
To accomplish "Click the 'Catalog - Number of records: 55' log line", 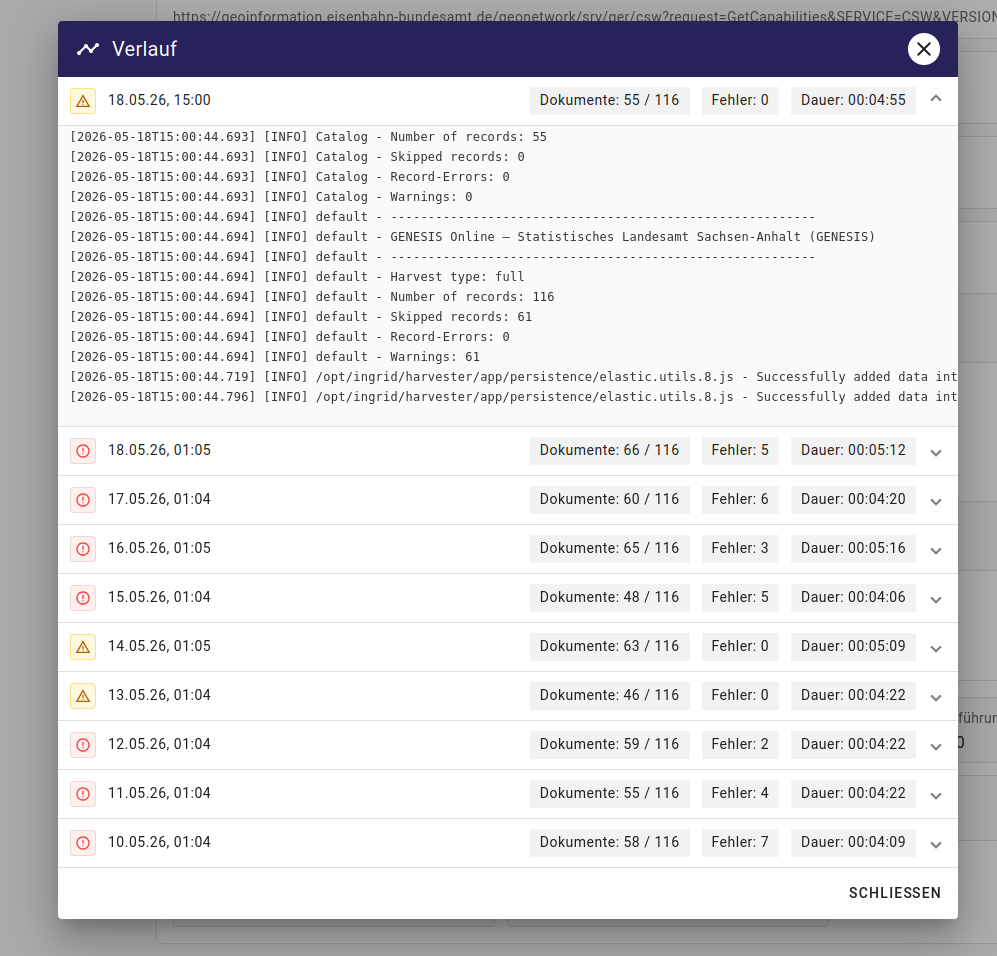I will point(308,137).
